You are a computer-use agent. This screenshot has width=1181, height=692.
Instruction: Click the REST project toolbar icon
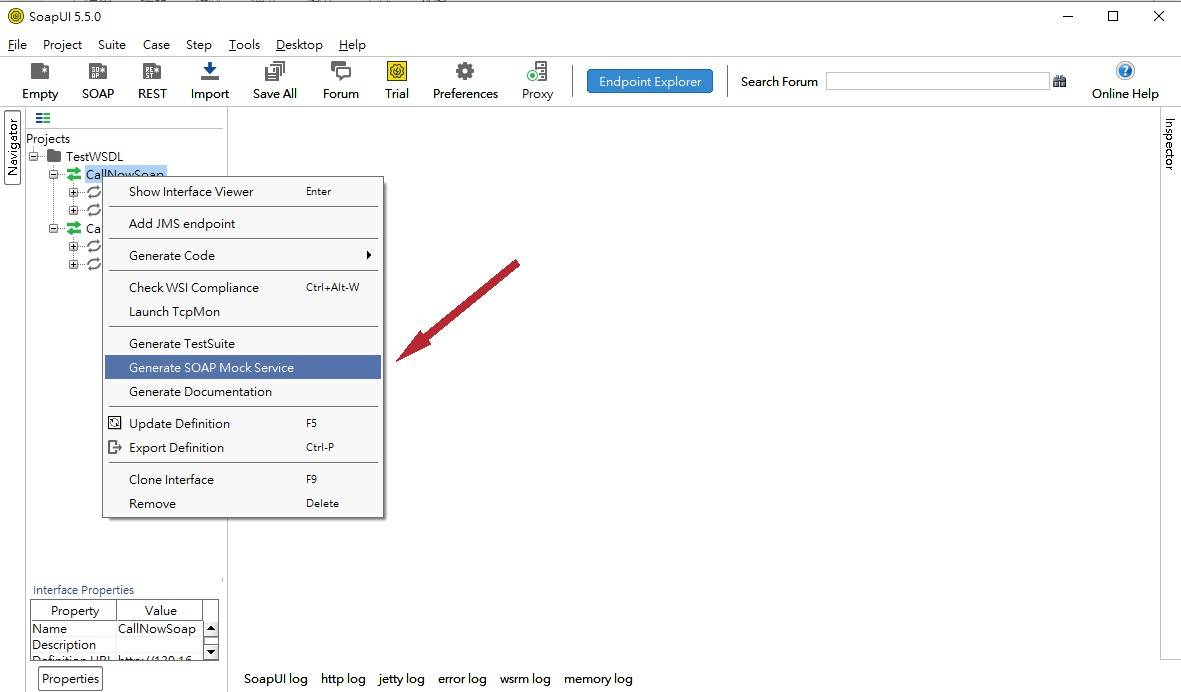[152, 72]
